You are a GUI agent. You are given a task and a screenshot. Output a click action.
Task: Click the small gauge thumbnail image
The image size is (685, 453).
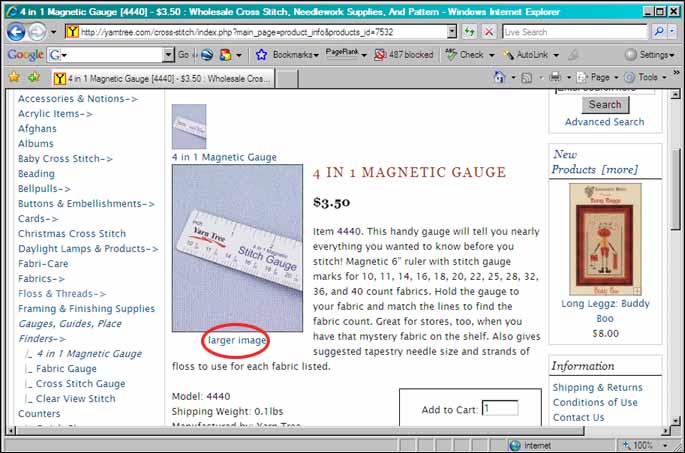(x=189, y=126)
